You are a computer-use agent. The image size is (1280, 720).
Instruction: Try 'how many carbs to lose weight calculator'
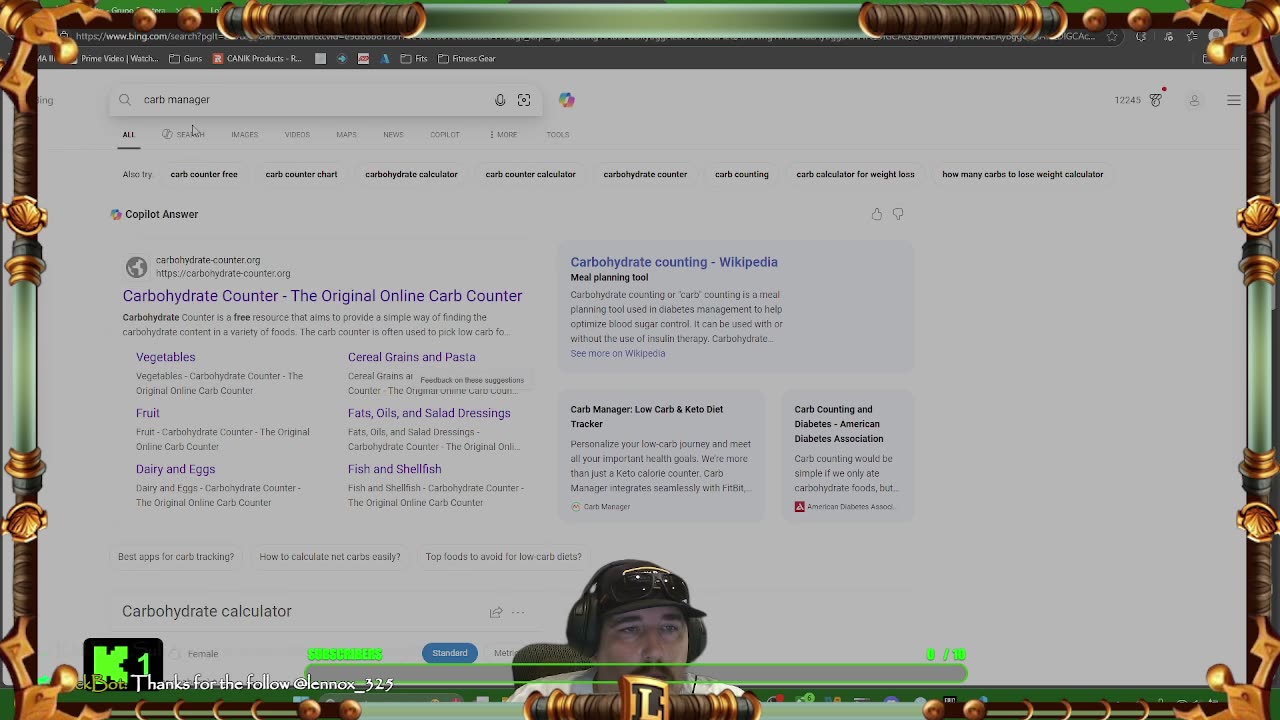coord(1022,174)
